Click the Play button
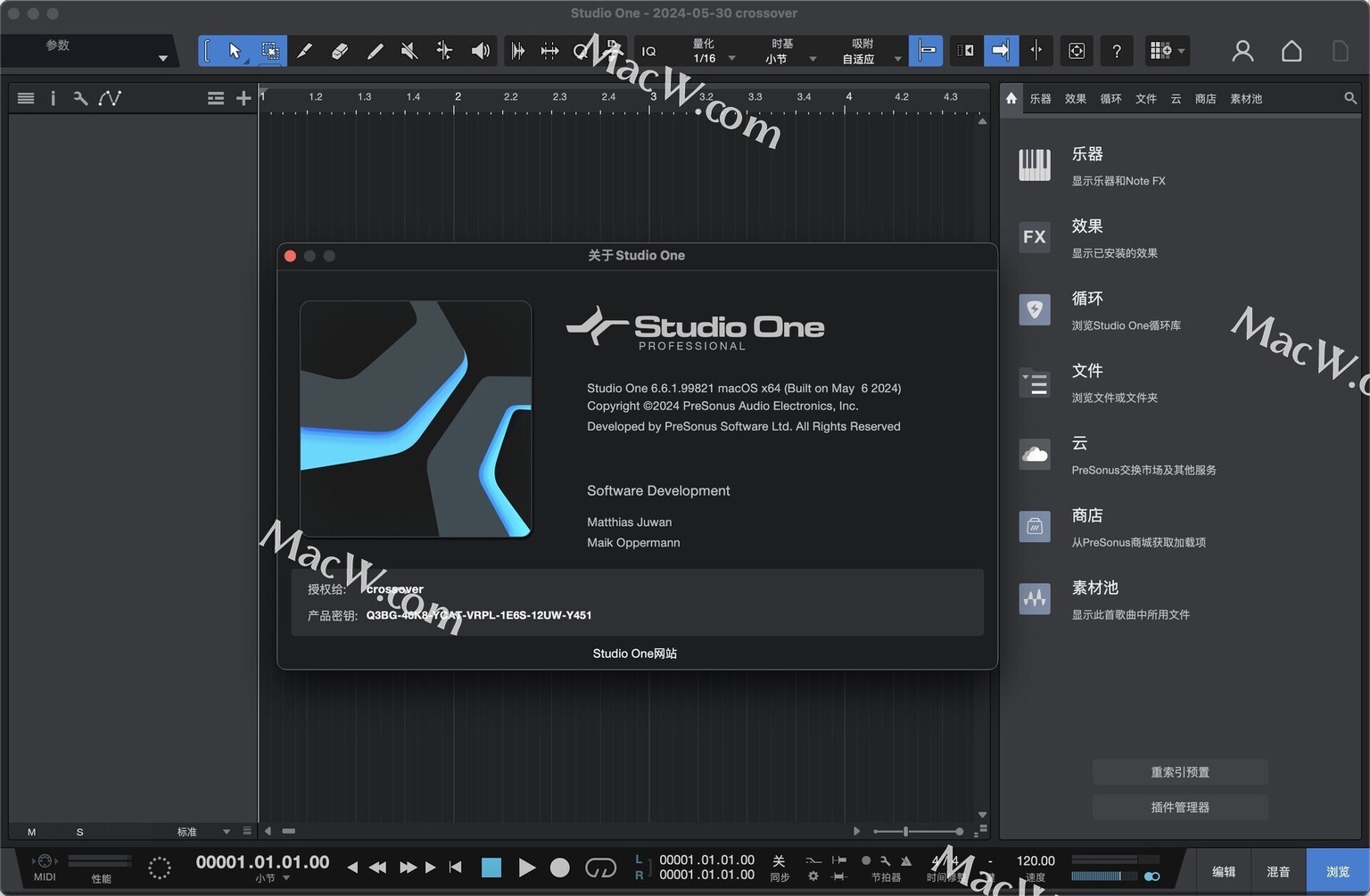 point(527,867)
